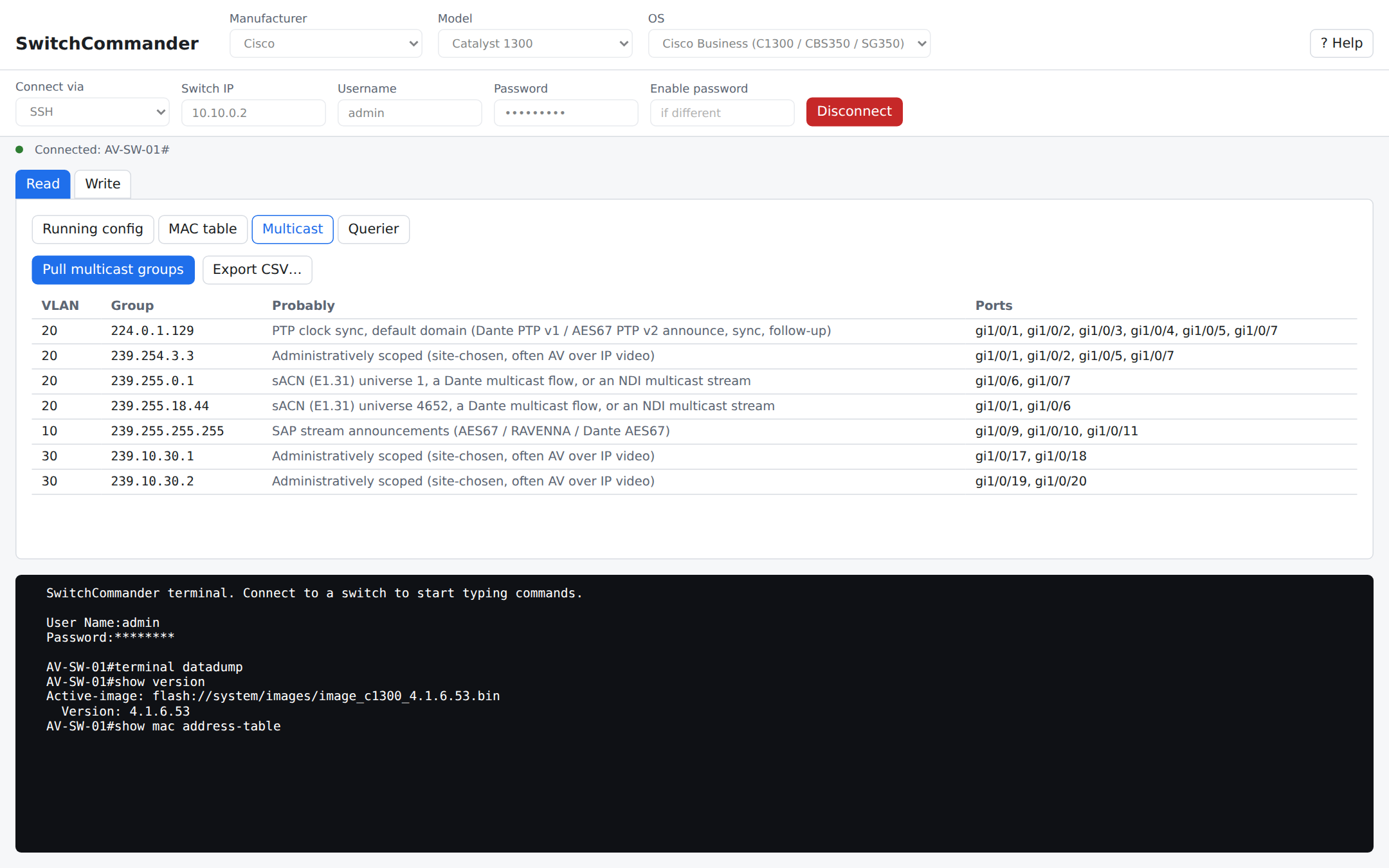Click the SwitchCommander title
This screenshot has width=1389, height=868.
[107, 43]
